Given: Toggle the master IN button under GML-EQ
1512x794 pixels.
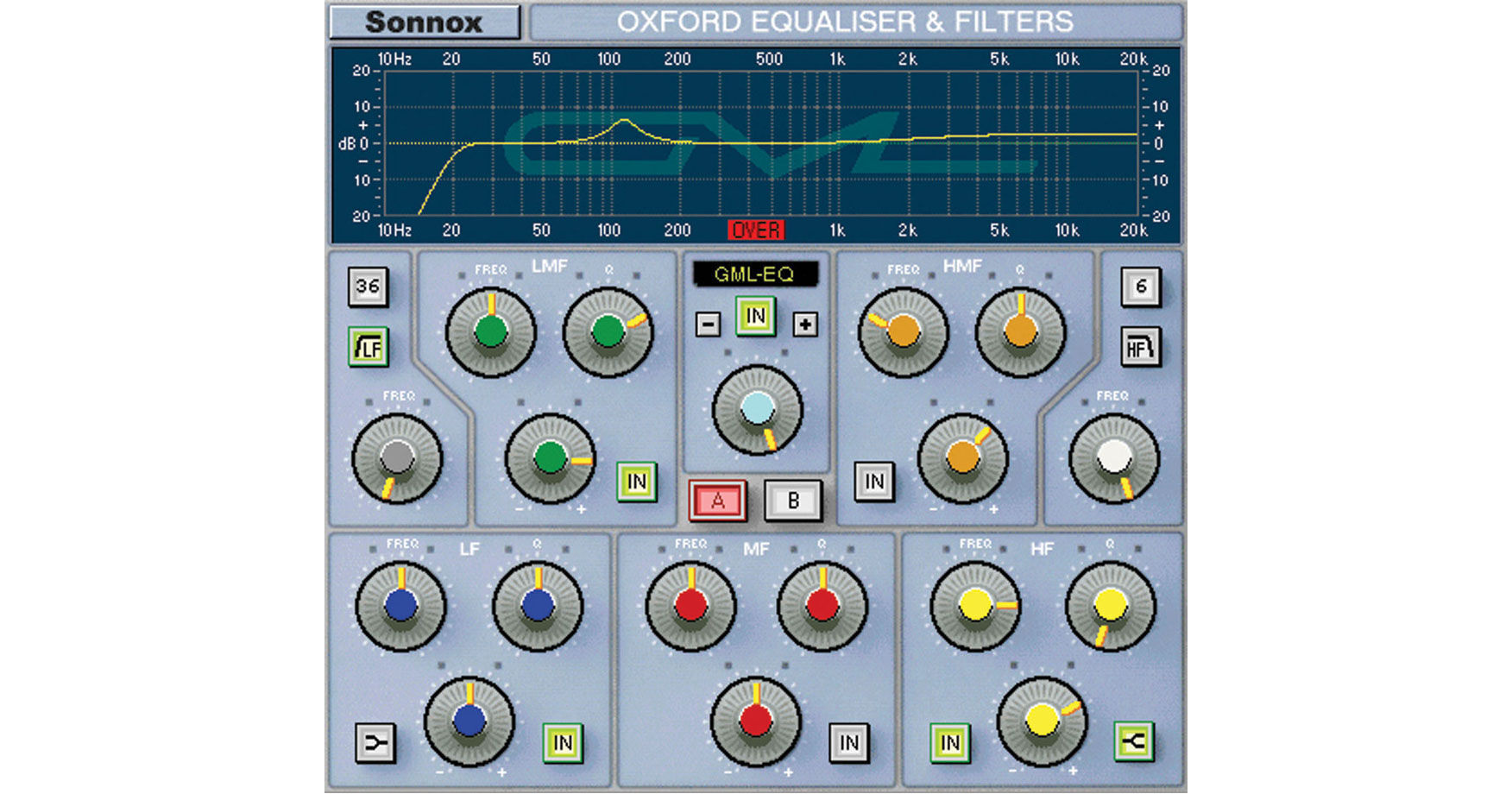Looking at the screenshot, I should [x=756, y=316].
